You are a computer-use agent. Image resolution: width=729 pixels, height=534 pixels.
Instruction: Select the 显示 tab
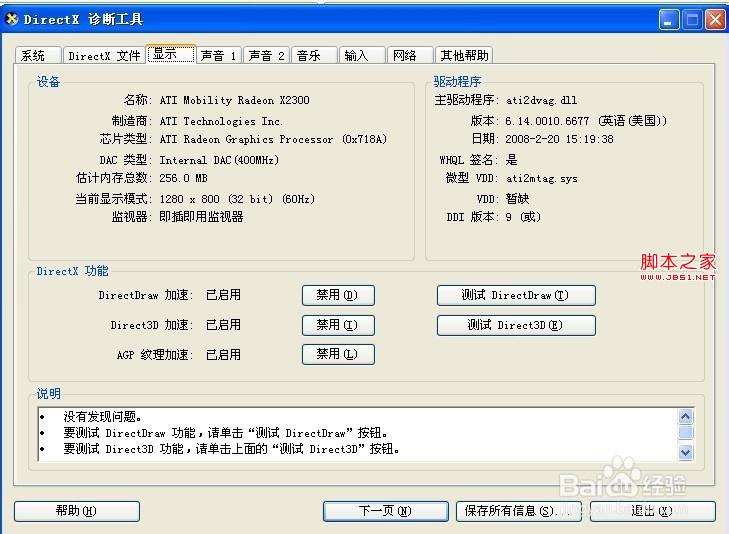[x=171, y=54]
